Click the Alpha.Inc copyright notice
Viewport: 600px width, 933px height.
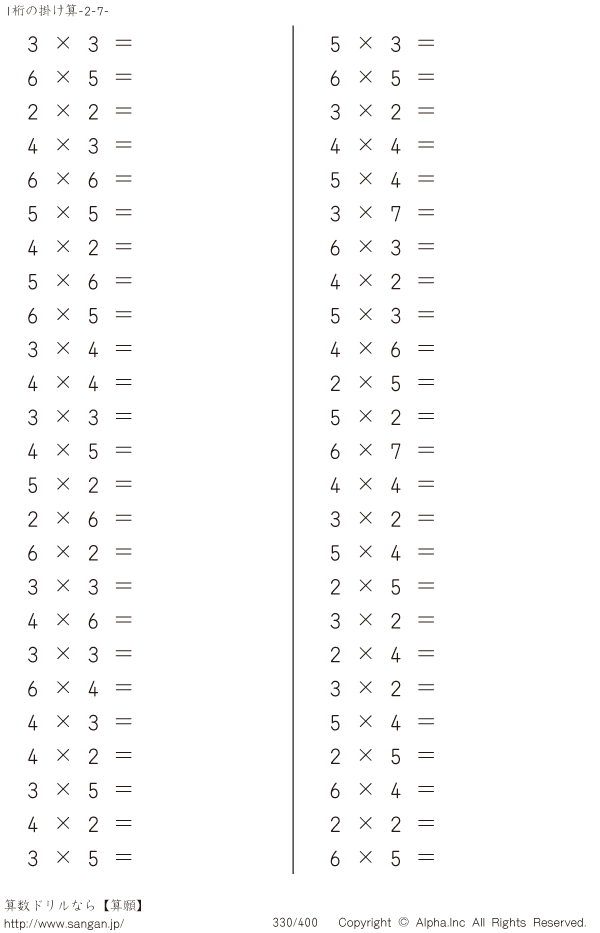[x=462, y=923]
